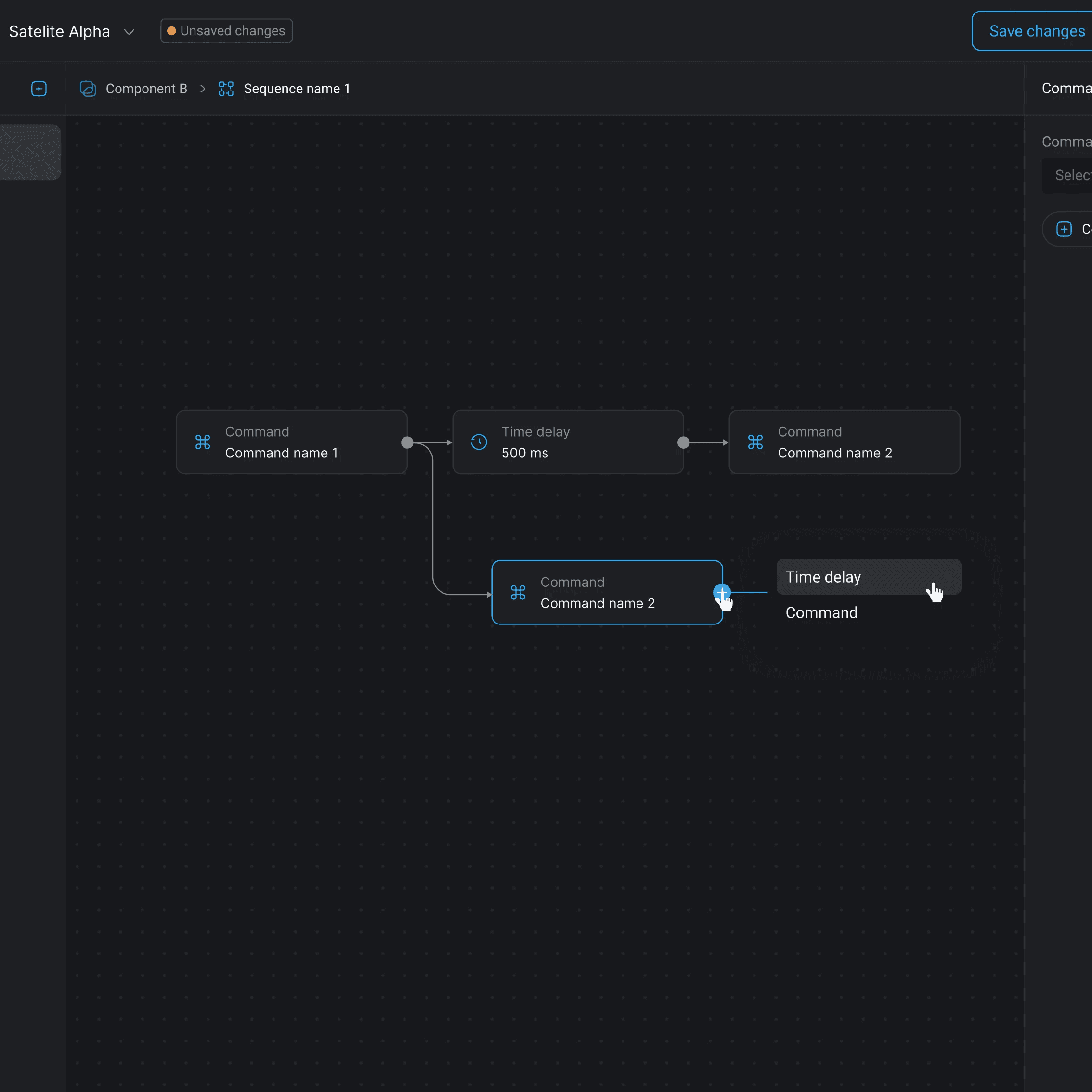Click the Sequence name 1 flow icon
Image resolution: width=1092 pixels, height=1092 pixels.
[x=226, y=89]
